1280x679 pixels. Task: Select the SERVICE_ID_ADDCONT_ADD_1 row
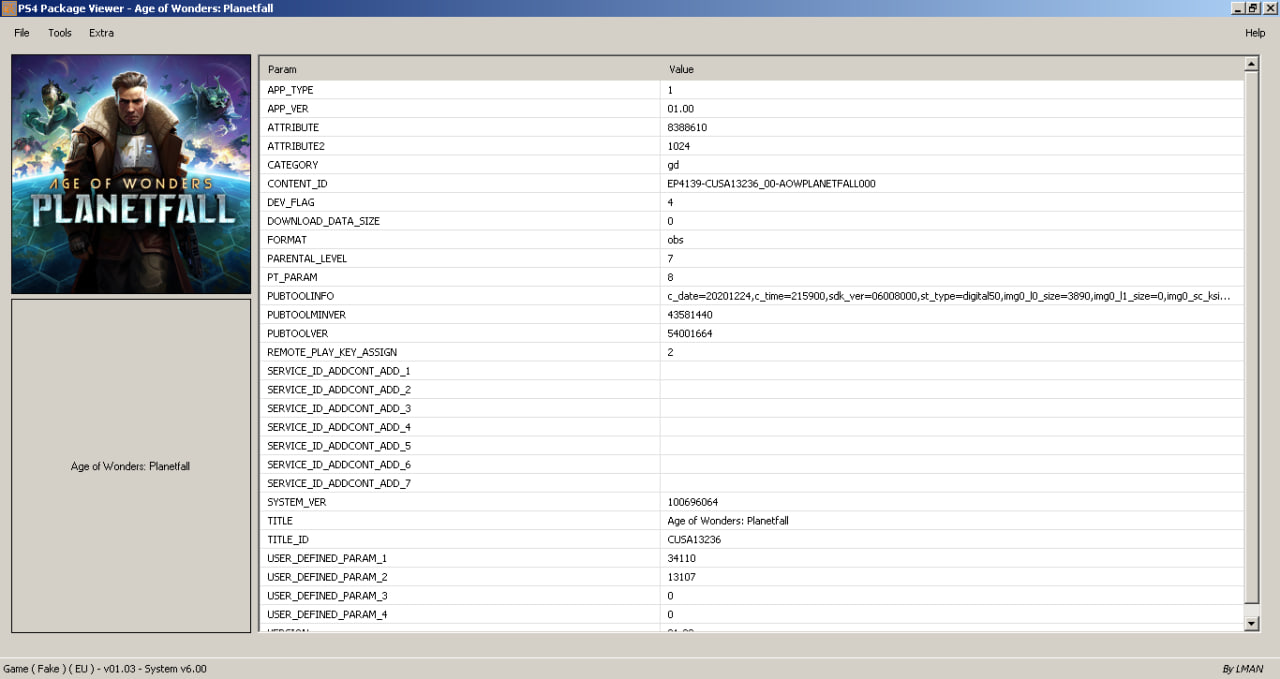tap(752, 371)
